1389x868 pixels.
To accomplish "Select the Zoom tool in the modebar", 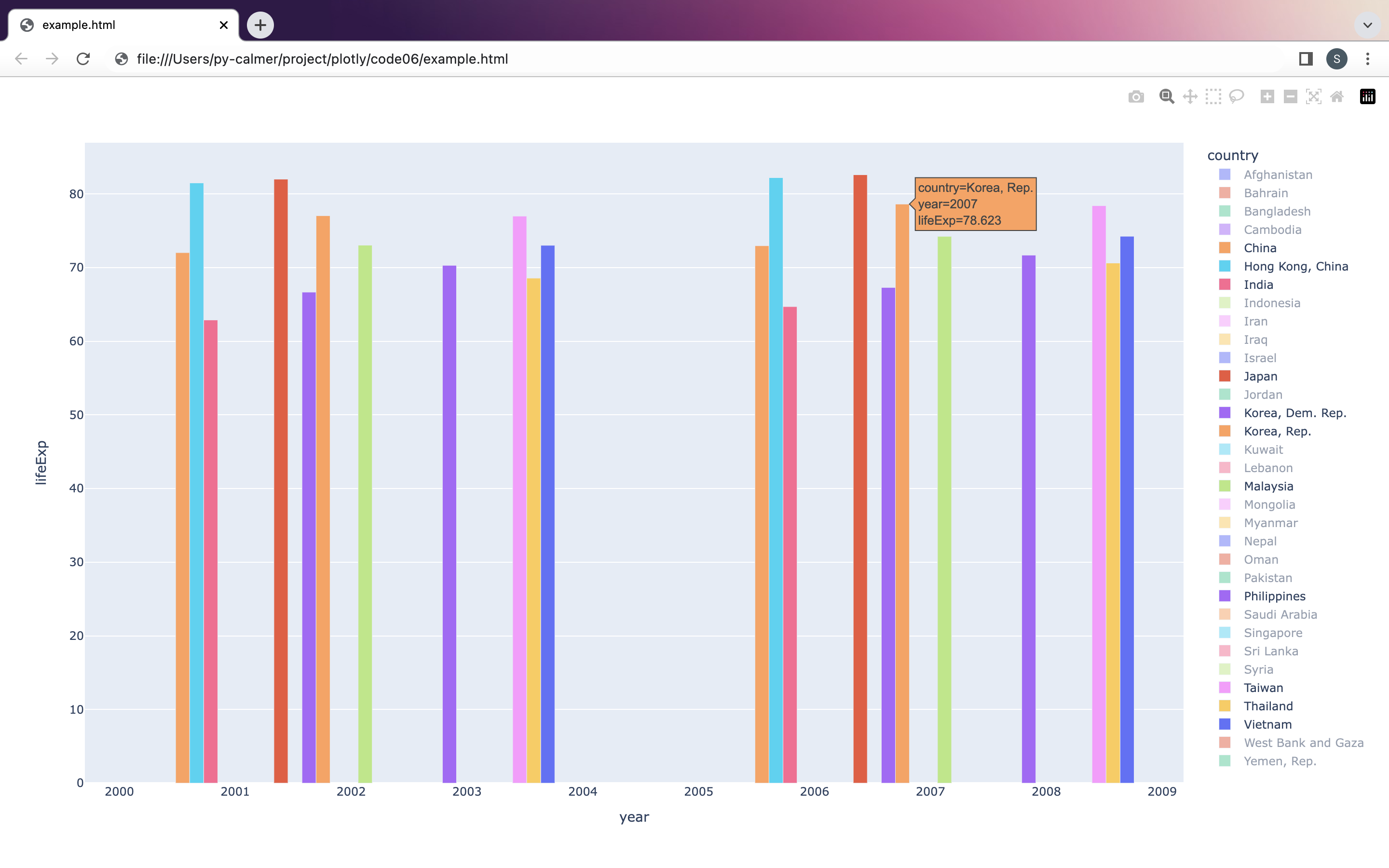I will pyautogui.click(x=1166, y=96).
